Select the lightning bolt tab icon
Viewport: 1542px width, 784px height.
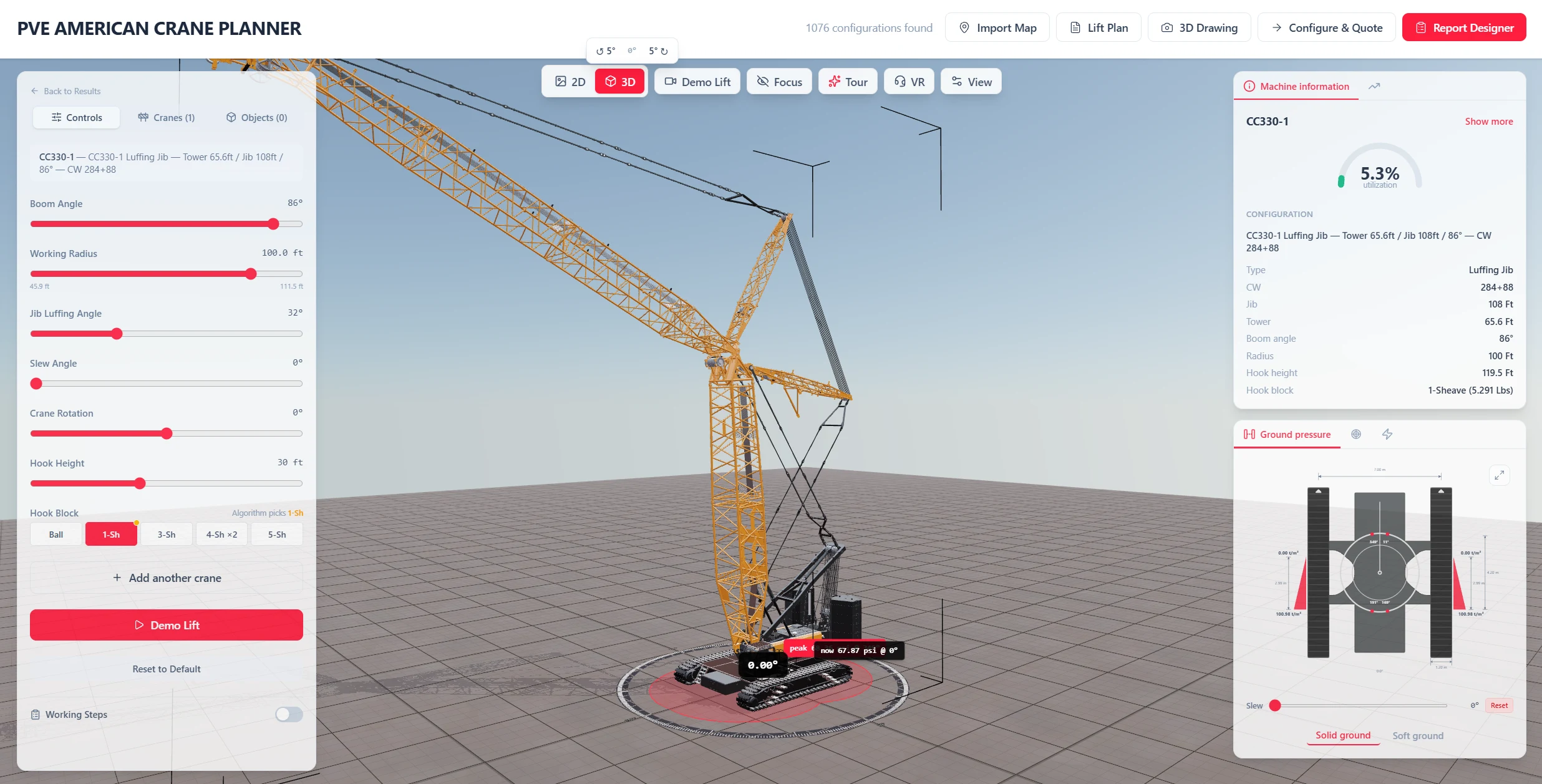click(1387, 434)
